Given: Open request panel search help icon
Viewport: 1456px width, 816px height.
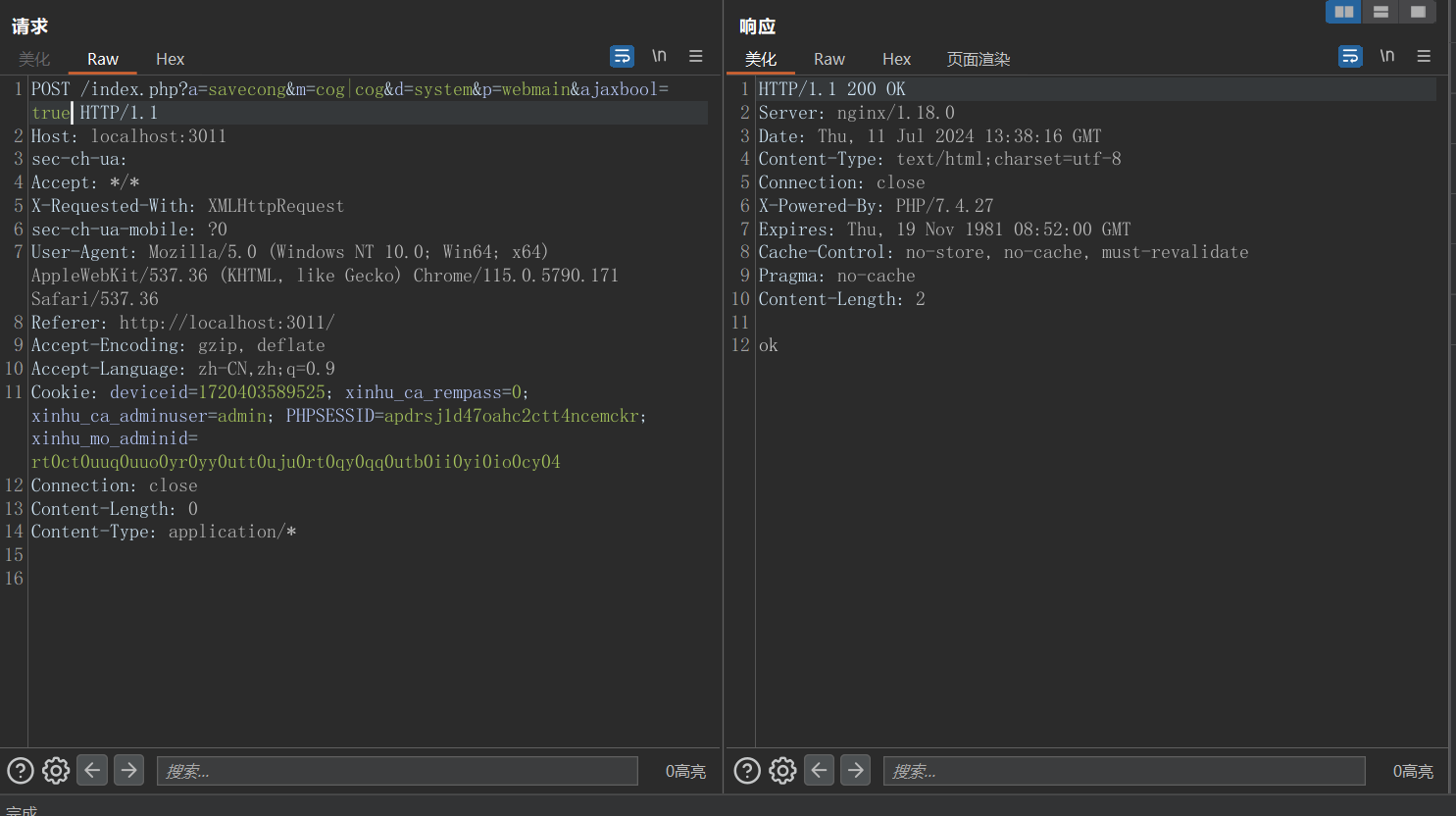Looking at the screenshot, I should 21,771.
